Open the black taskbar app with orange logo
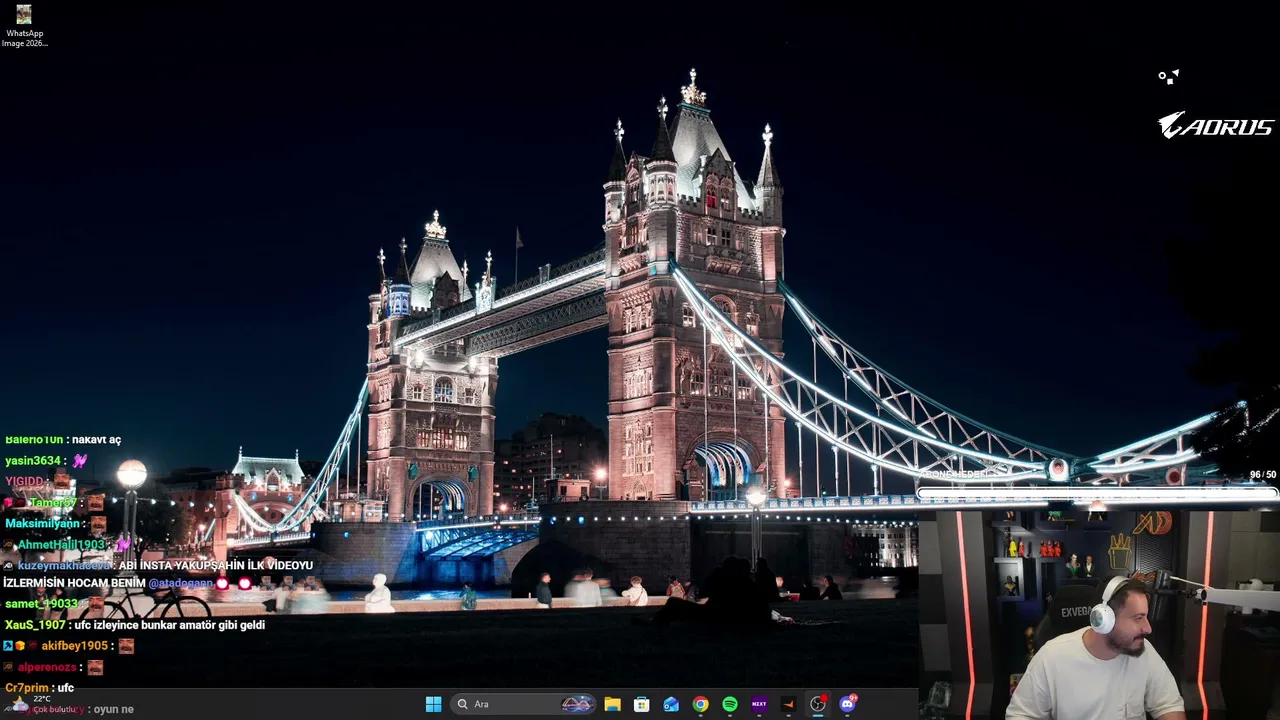The image size is (1280, 720). tap(788, 704)
